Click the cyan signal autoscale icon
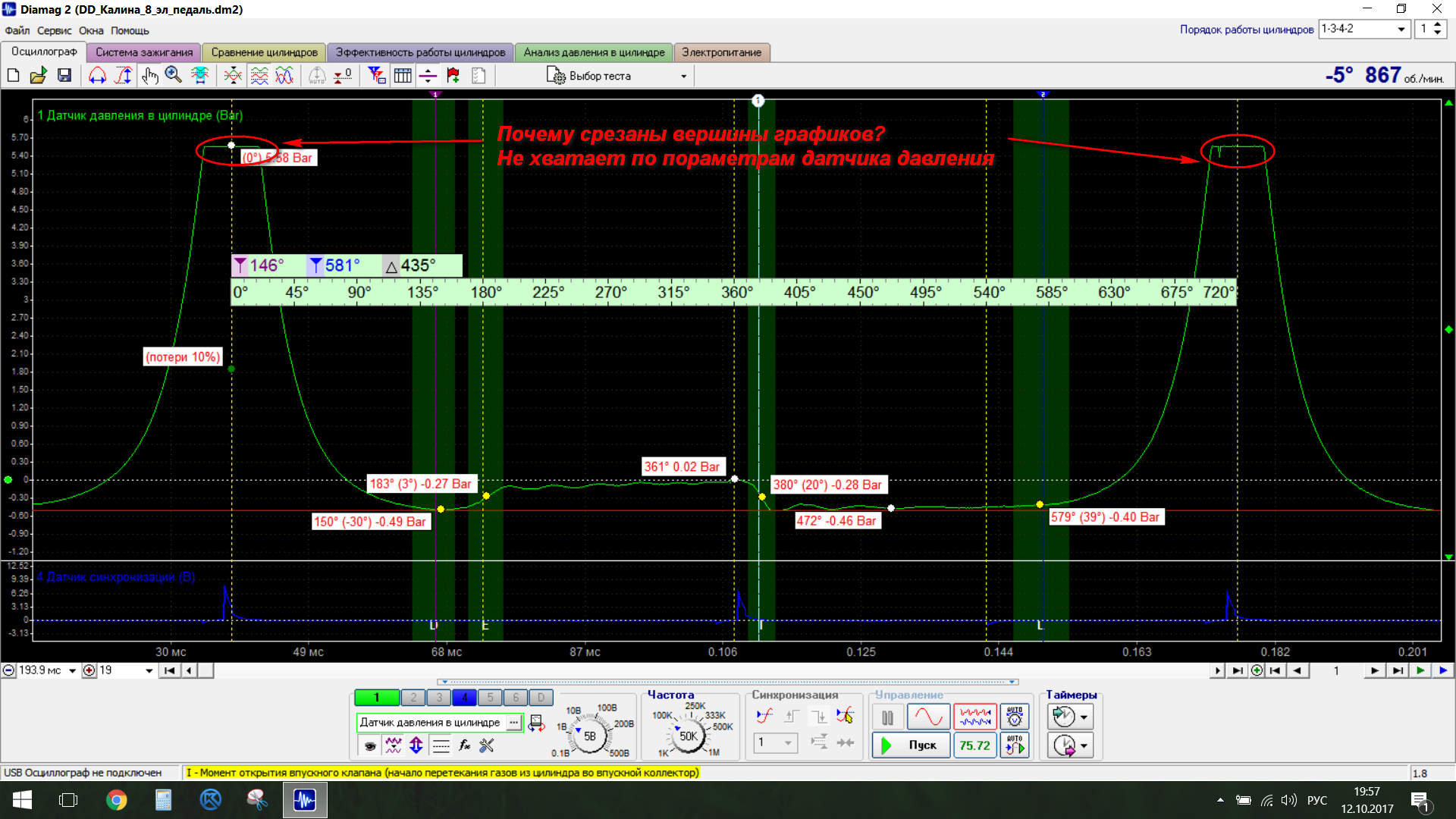Viewport: 1456px width, 819px height. pos(200,75)
